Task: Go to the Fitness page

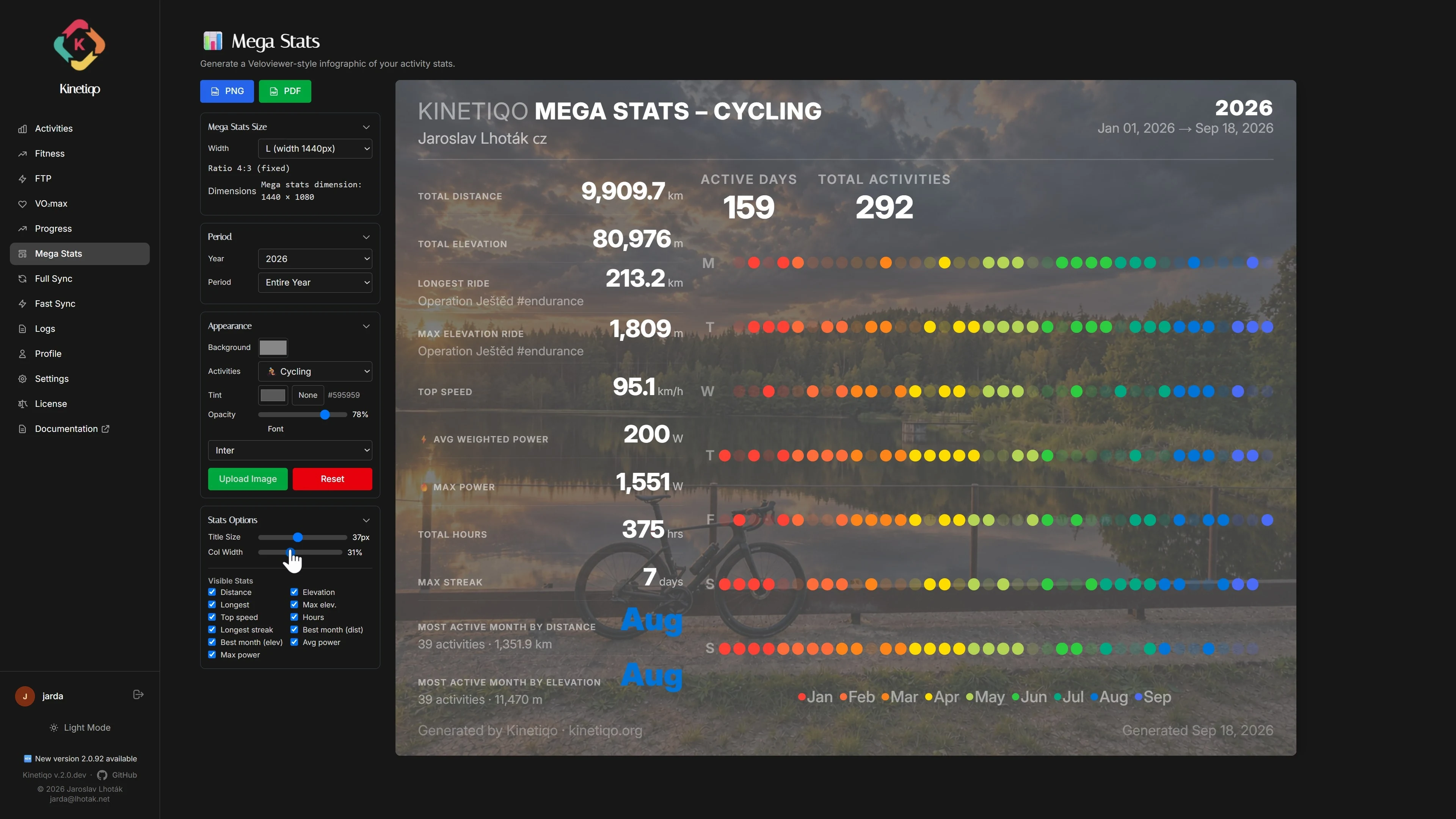Action: [80, 154]
